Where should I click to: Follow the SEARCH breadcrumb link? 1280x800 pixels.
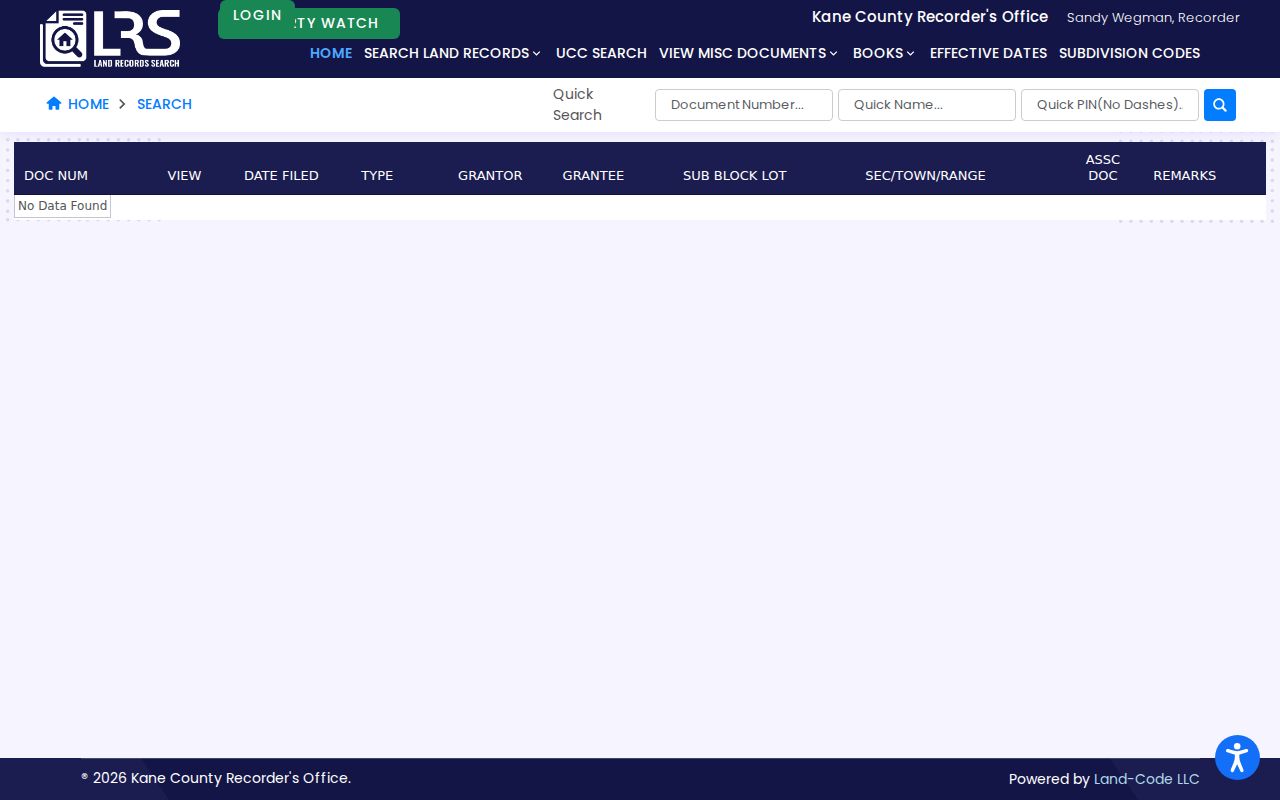(164, 104)
